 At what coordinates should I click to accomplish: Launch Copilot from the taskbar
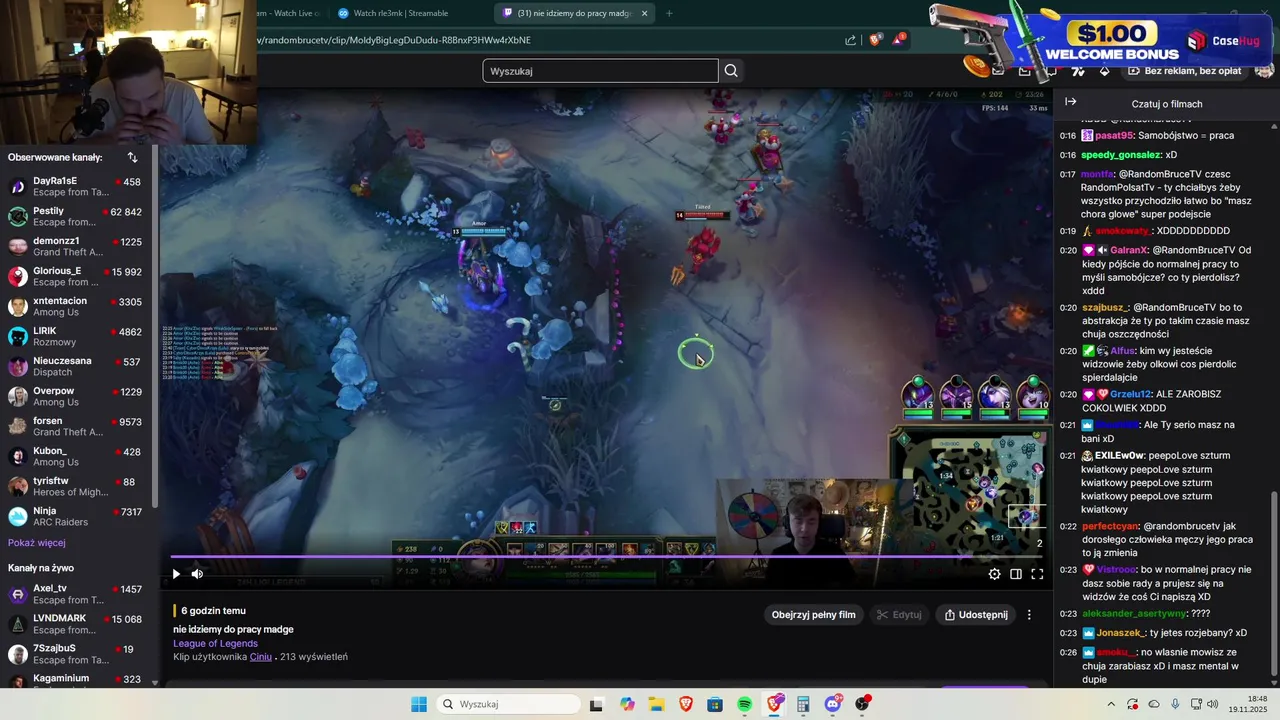click(627, 704)
